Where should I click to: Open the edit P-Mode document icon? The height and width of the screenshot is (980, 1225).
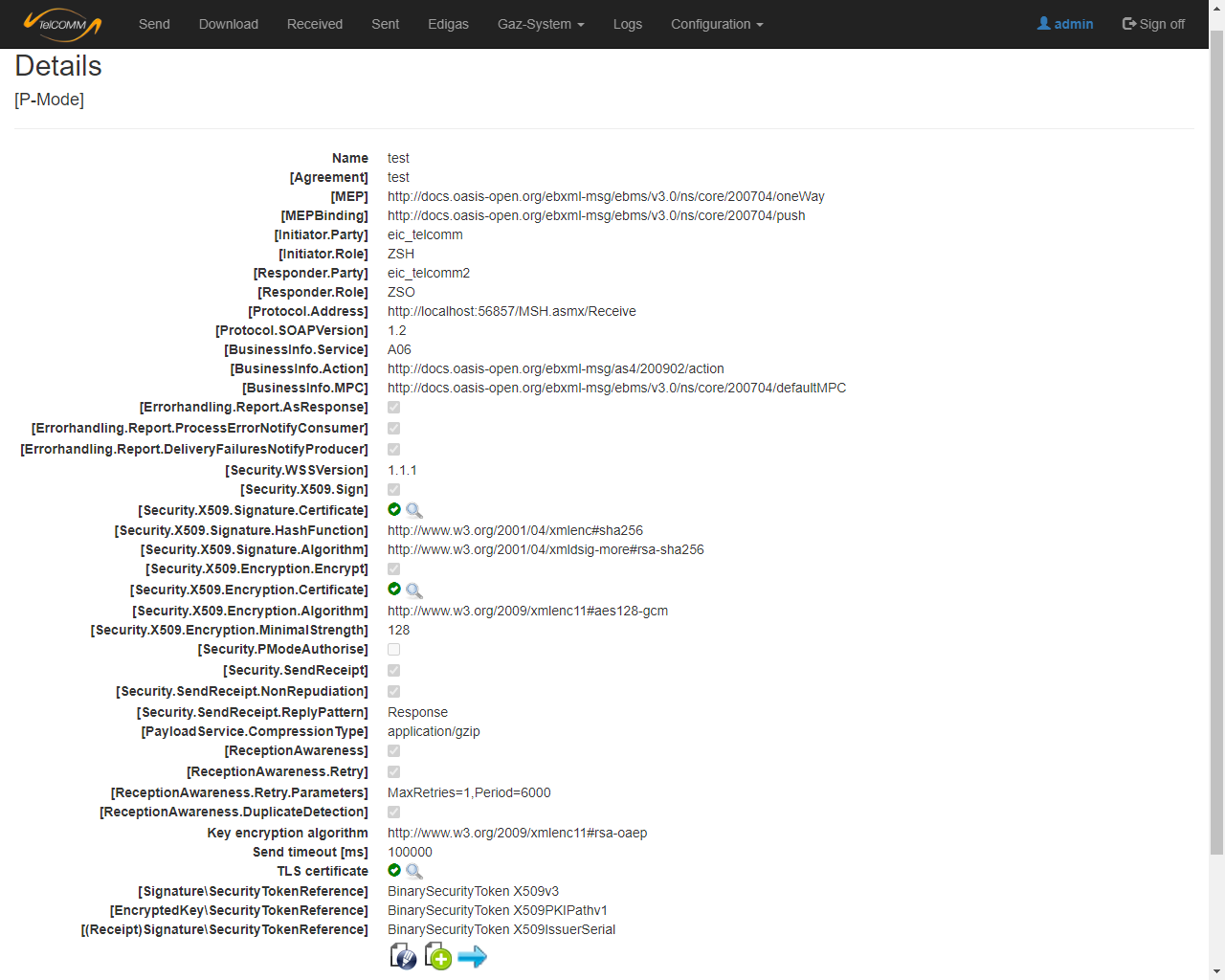pyautogui.click(x=403, y=956)
